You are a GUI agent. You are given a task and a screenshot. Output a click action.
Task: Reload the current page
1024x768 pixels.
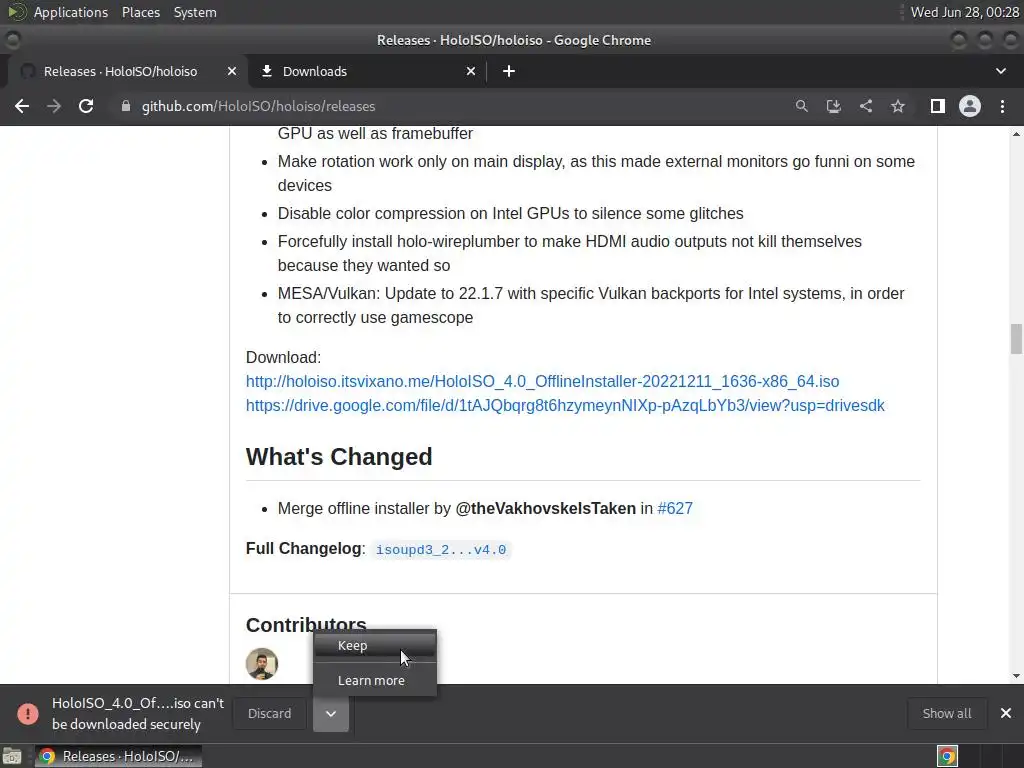click(x=86, y=106)
